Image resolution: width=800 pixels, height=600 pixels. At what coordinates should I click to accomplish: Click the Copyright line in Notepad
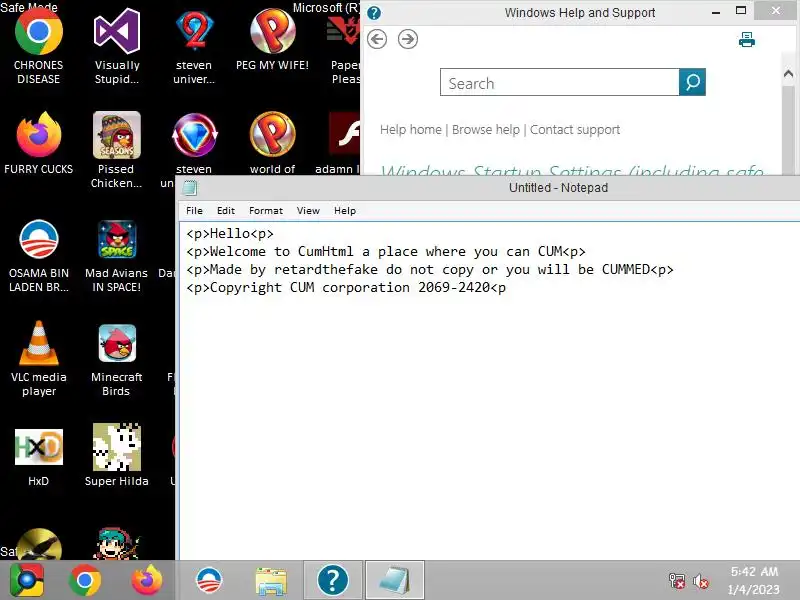click(346, 288)
